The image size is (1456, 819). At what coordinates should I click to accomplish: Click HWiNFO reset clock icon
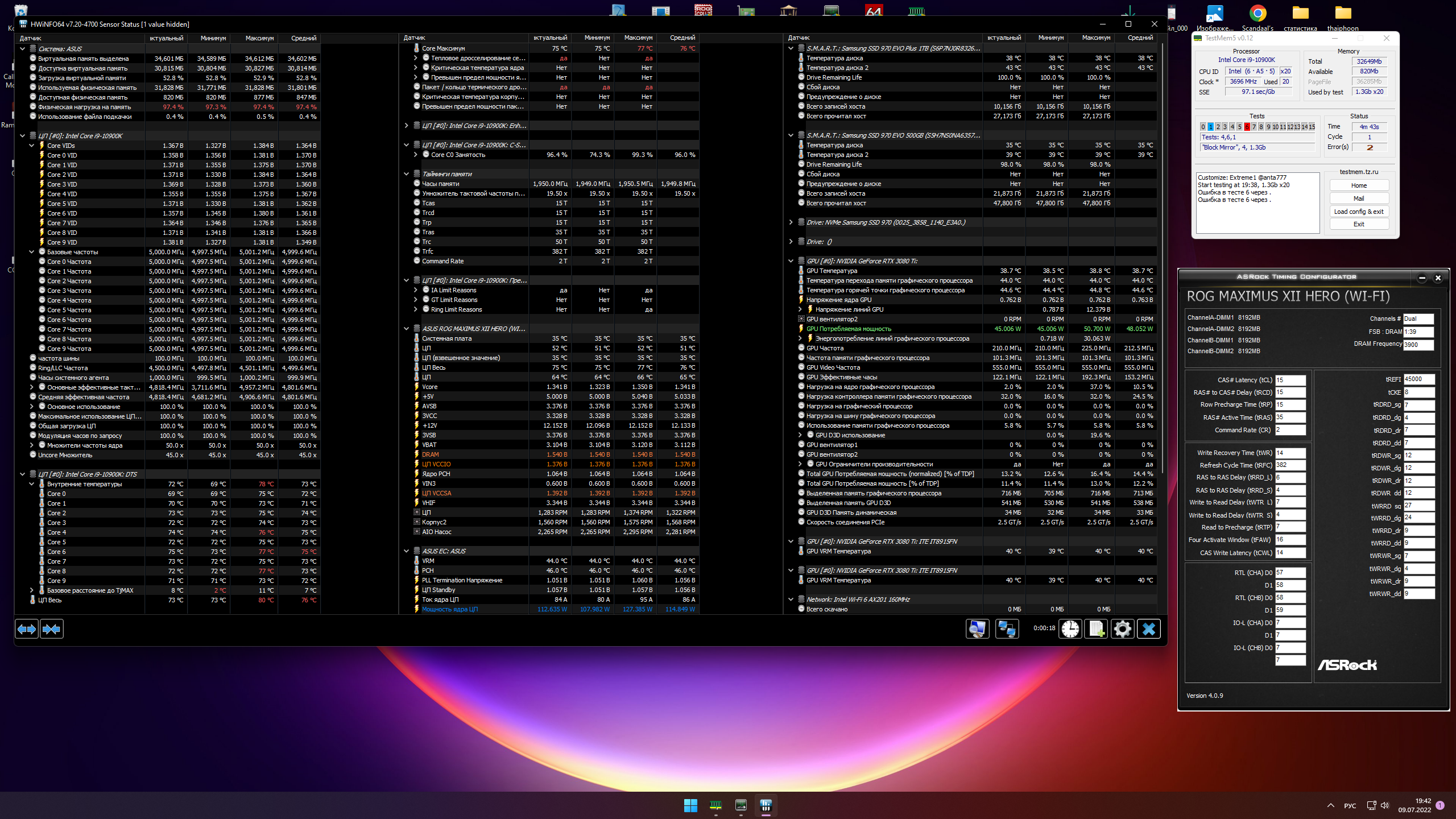tap(1070, 629)
